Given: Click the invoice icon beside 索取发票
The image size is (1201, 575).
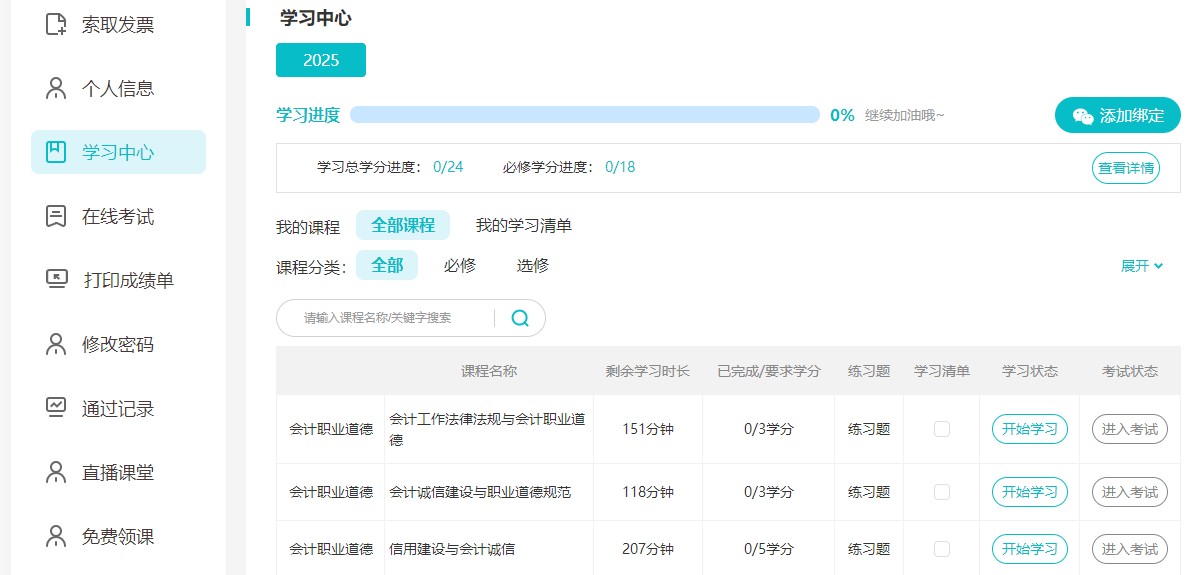Looking at the screenshot, I should point(56,24).
